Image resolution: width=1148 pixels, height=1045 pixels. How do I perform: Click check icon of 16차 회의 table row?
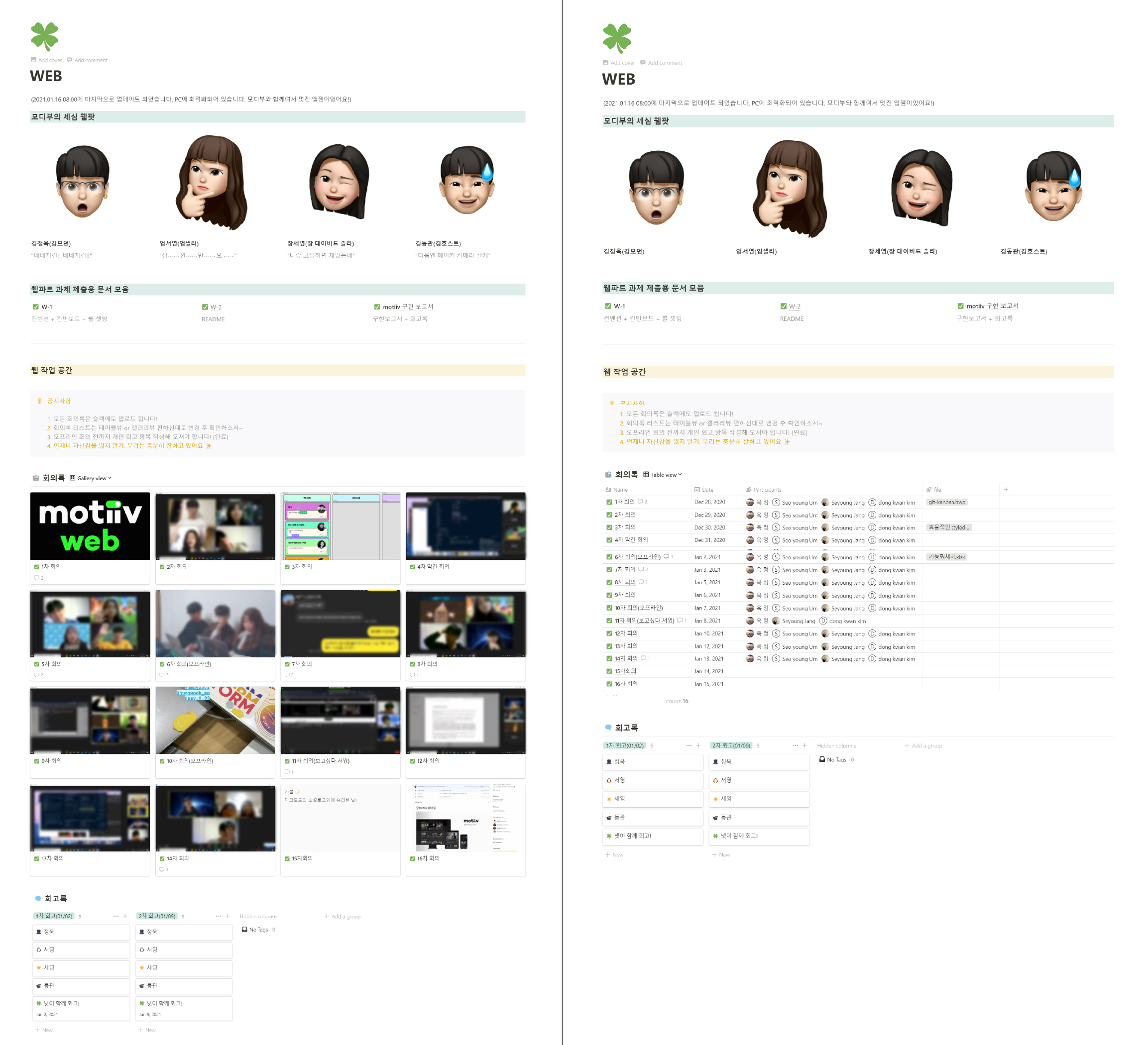tap(609, 684)
